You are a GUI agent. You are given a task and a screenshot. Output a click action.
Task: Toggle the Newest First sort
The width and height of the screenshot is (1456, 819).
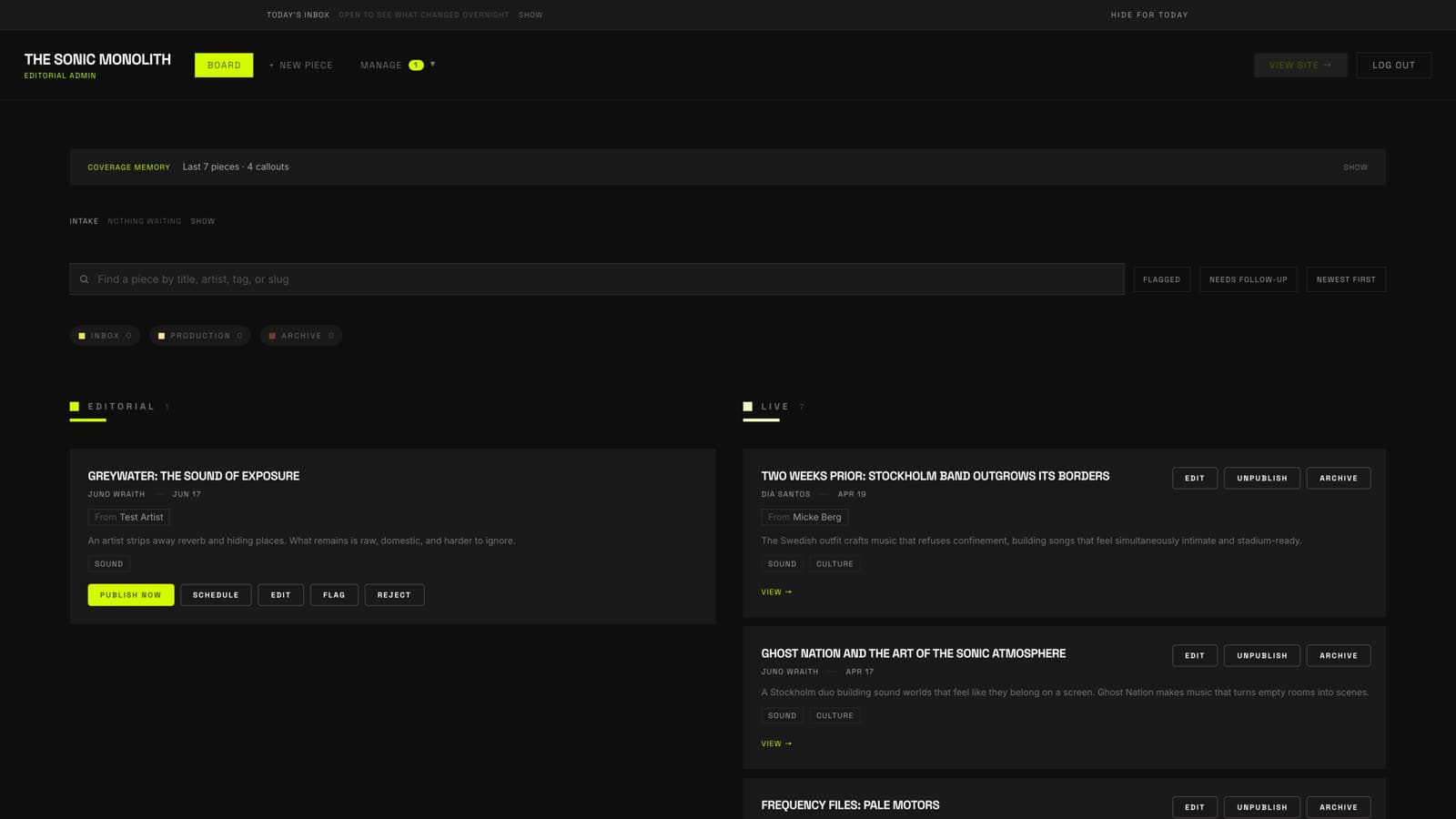tap(1346, 279)
